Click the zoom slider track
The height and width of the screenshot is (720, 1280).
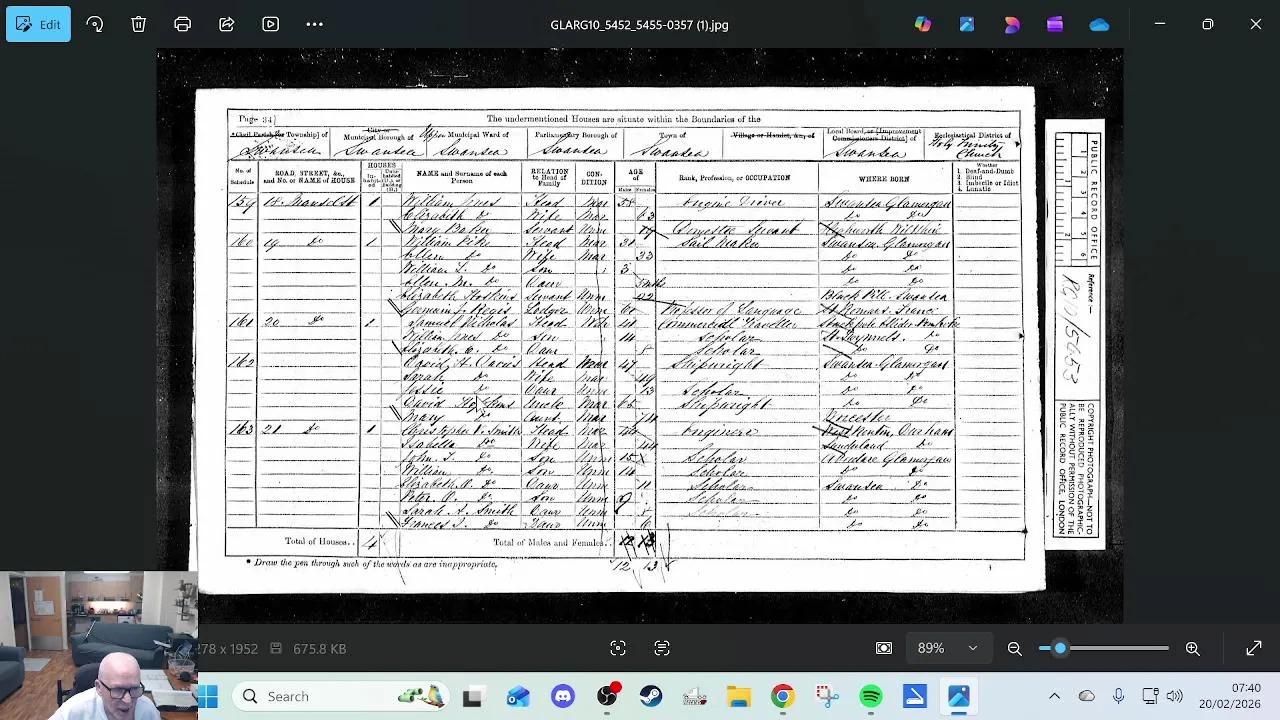[x=1104, y=649]
